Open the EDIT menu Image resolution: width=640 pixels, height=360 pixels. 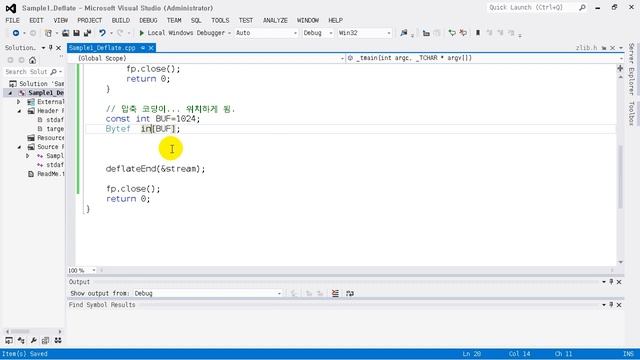click(x=36, y=20)
